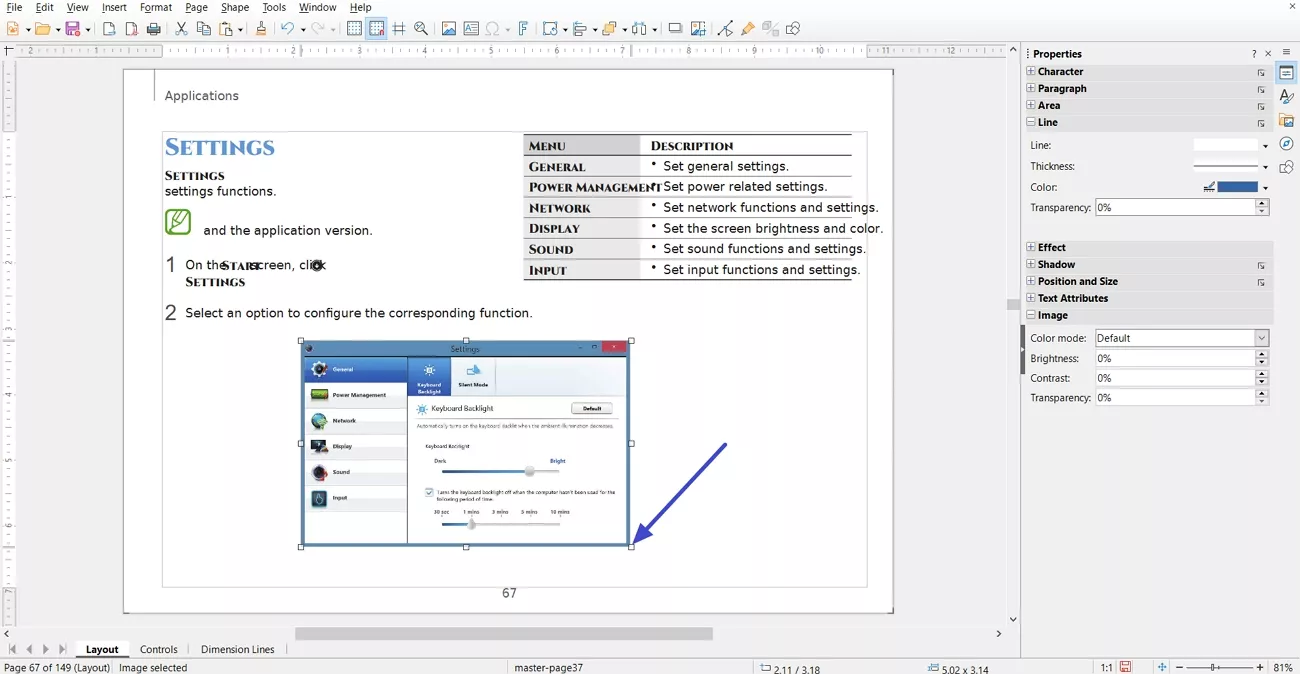Click the Zoom & Pan magnifier icon

pyautogui.click(x=421, y=29)
